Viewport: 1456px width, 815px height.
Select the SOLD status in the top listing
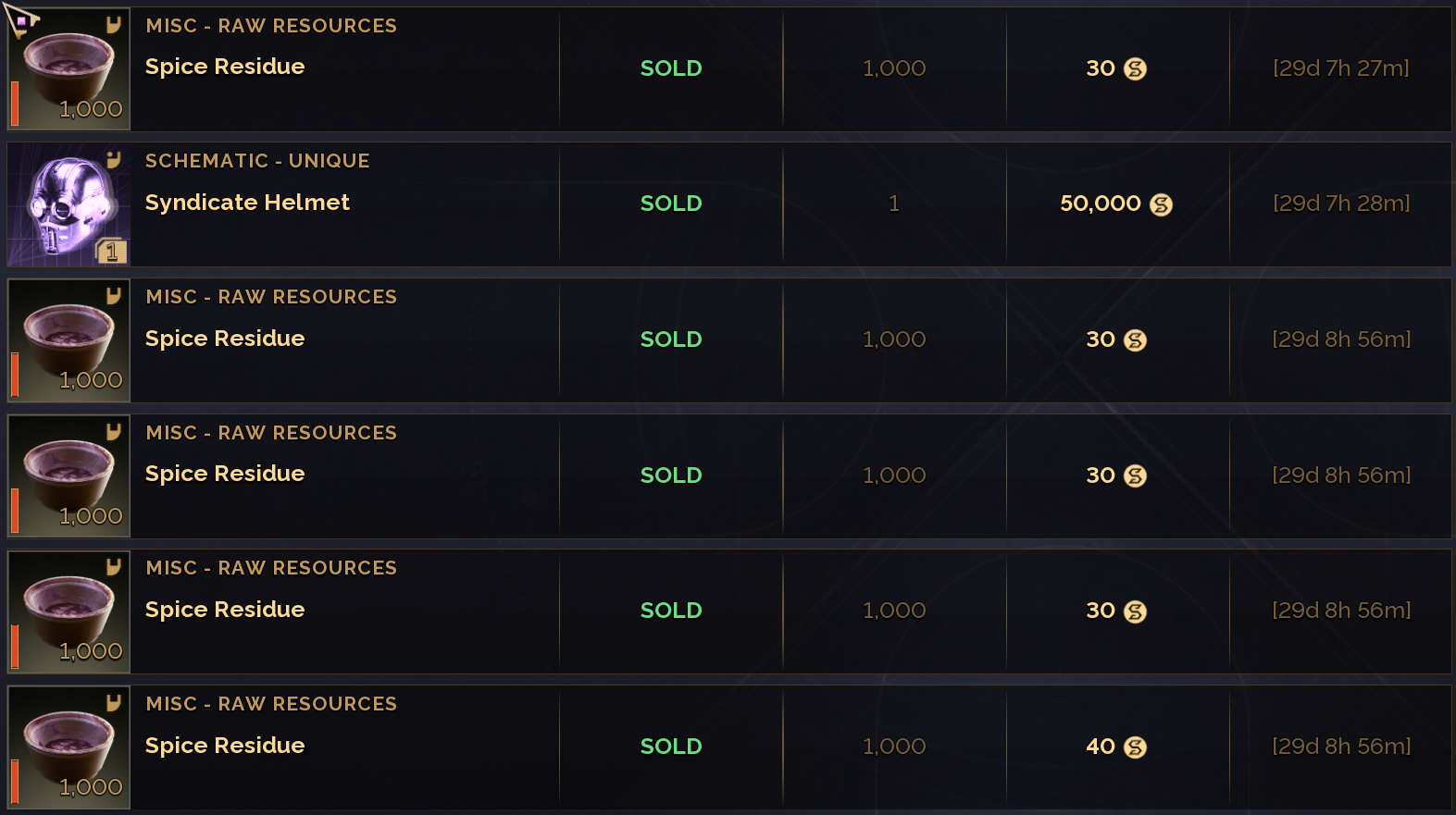[x=671, y=68]
